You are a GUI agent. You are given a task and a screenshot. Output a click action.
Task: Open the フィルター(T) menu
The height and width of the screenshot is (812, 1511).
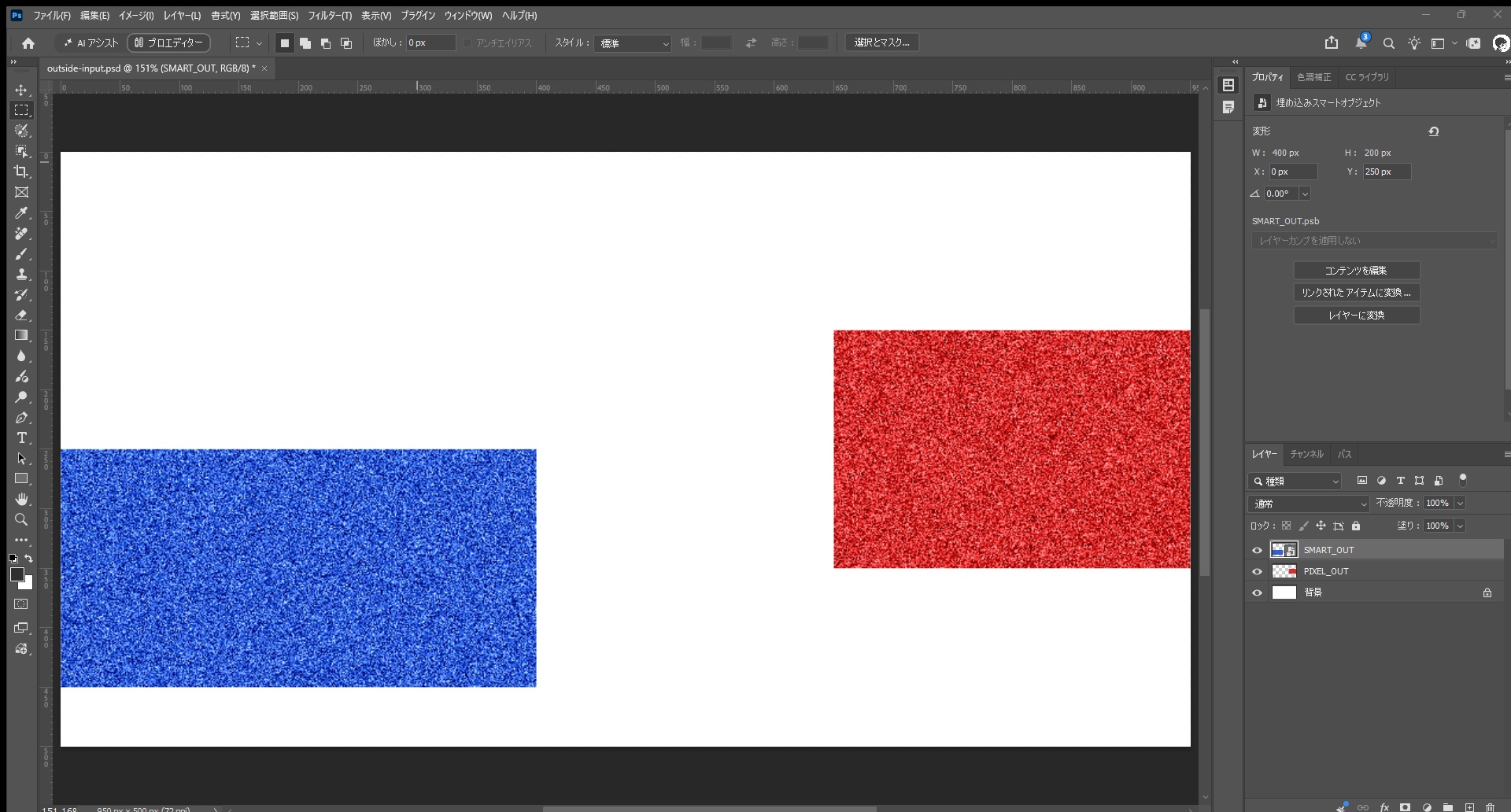point(330,16)
